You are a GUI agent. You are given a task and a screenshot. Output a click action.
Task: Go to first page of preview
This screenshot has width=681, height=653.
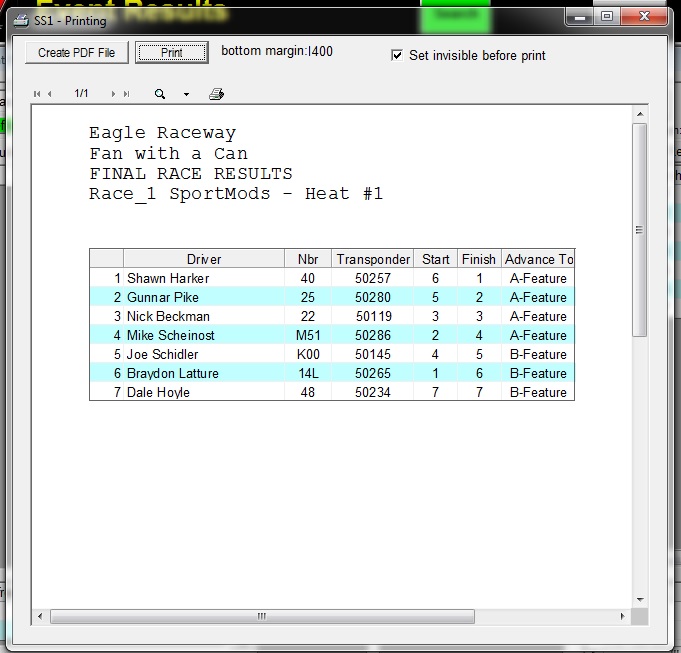coord(38,94)
